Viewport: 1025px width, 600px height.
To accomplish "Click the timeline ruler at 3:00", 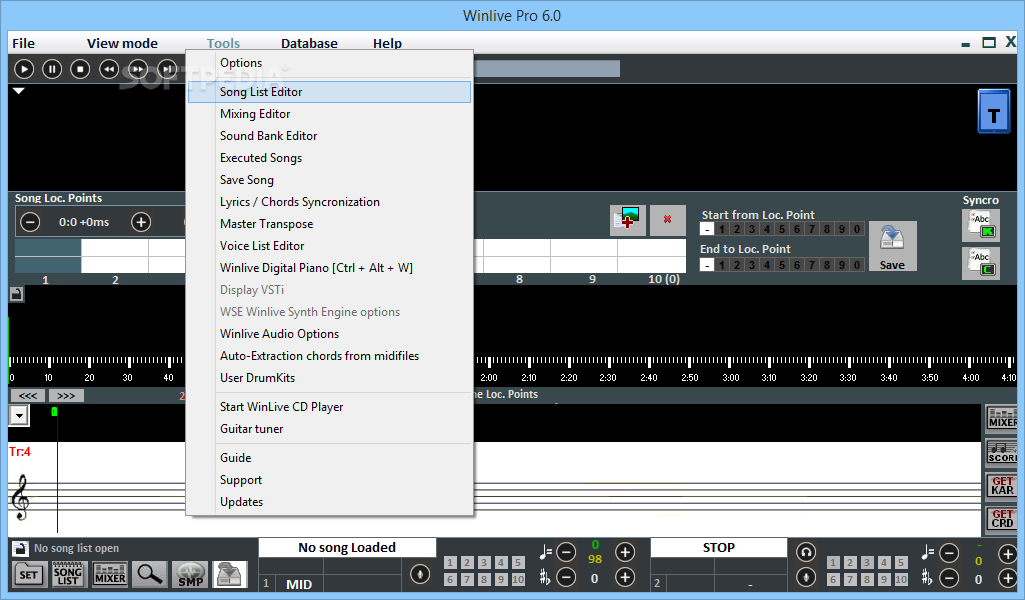I will [731, 378].
